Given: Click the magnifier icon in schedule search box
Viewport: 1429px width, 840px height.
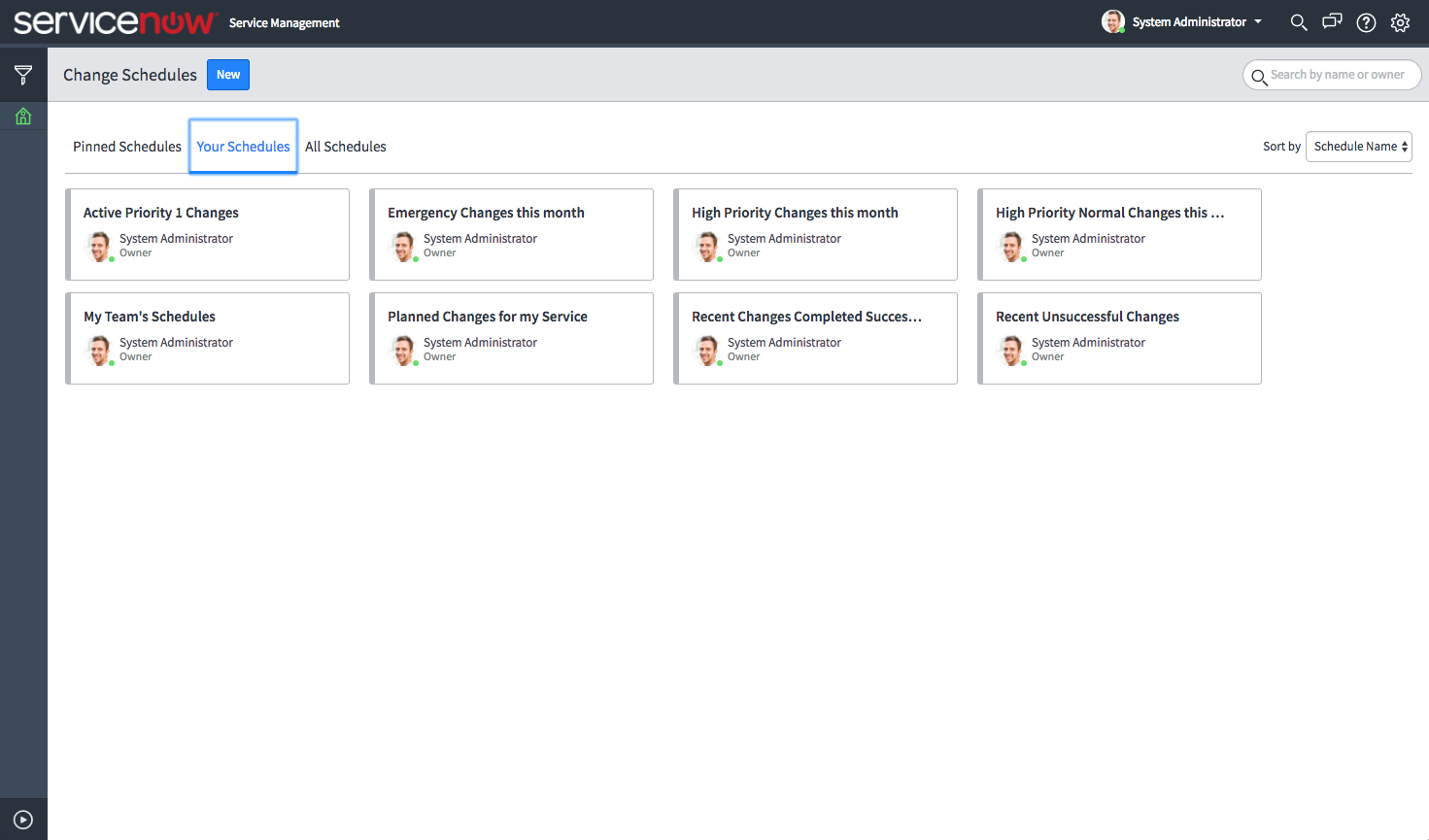Looking at the screenshot, I should pos(1258,76).
